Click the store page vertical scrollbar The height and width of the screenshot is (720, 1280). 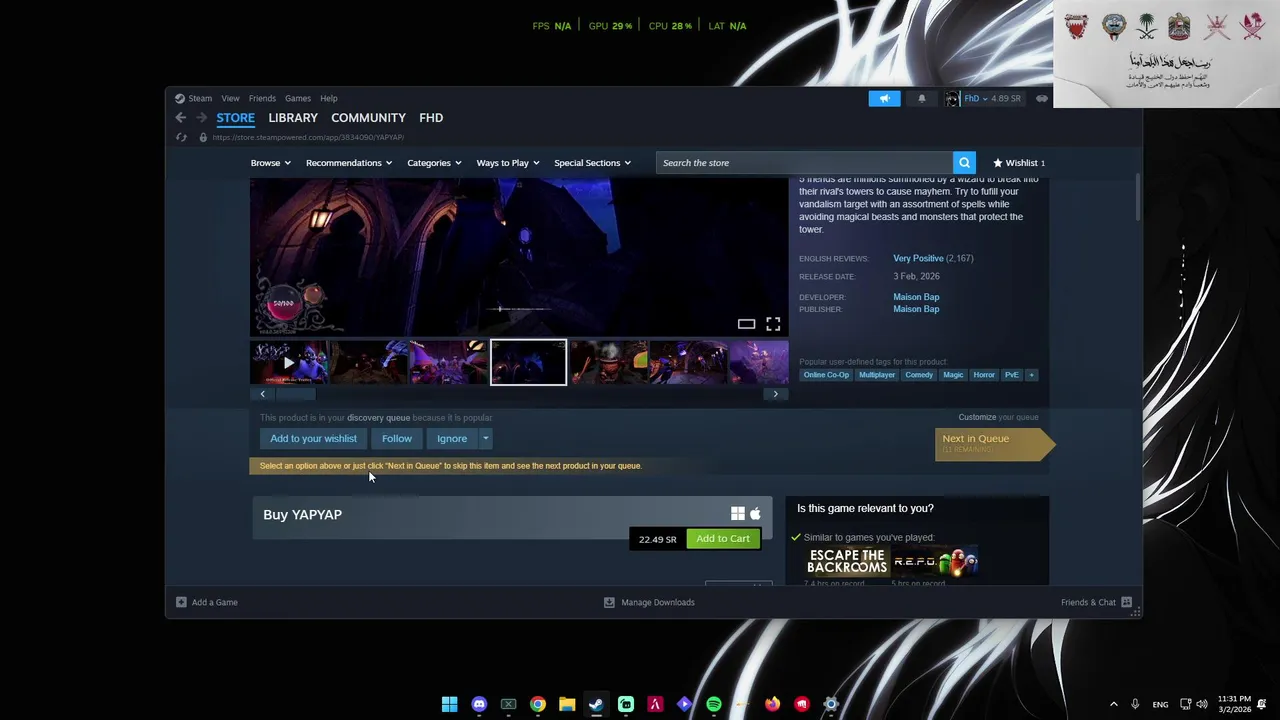click(1136, 198)
